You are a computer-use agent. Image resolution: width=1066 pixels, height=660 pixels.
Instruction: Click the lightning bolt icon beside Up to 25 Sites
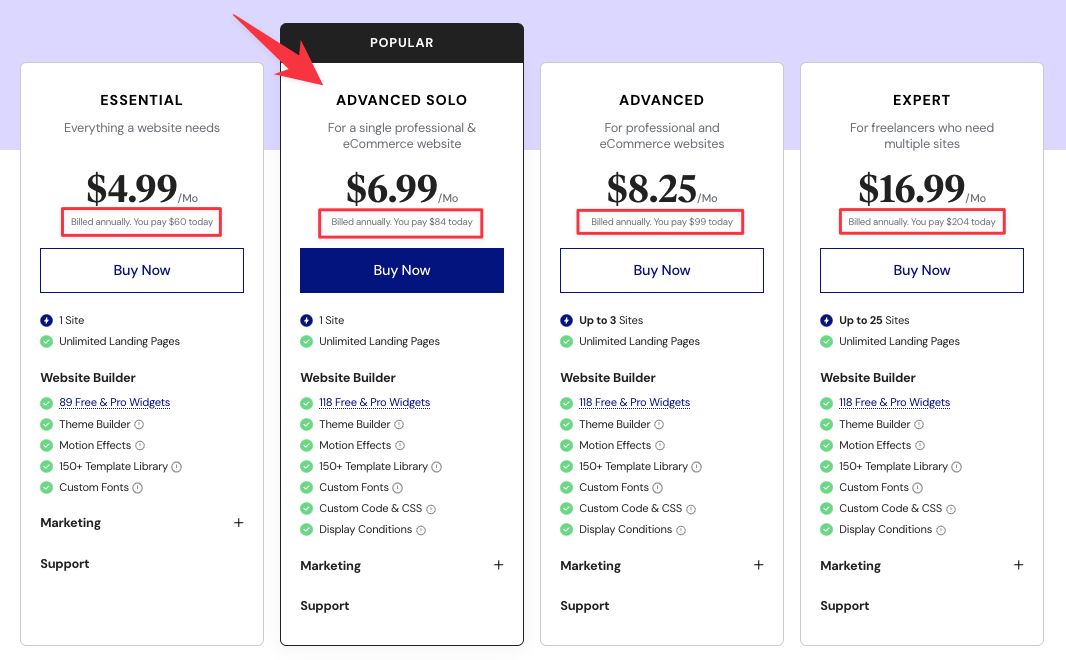[x=825, y=320]
